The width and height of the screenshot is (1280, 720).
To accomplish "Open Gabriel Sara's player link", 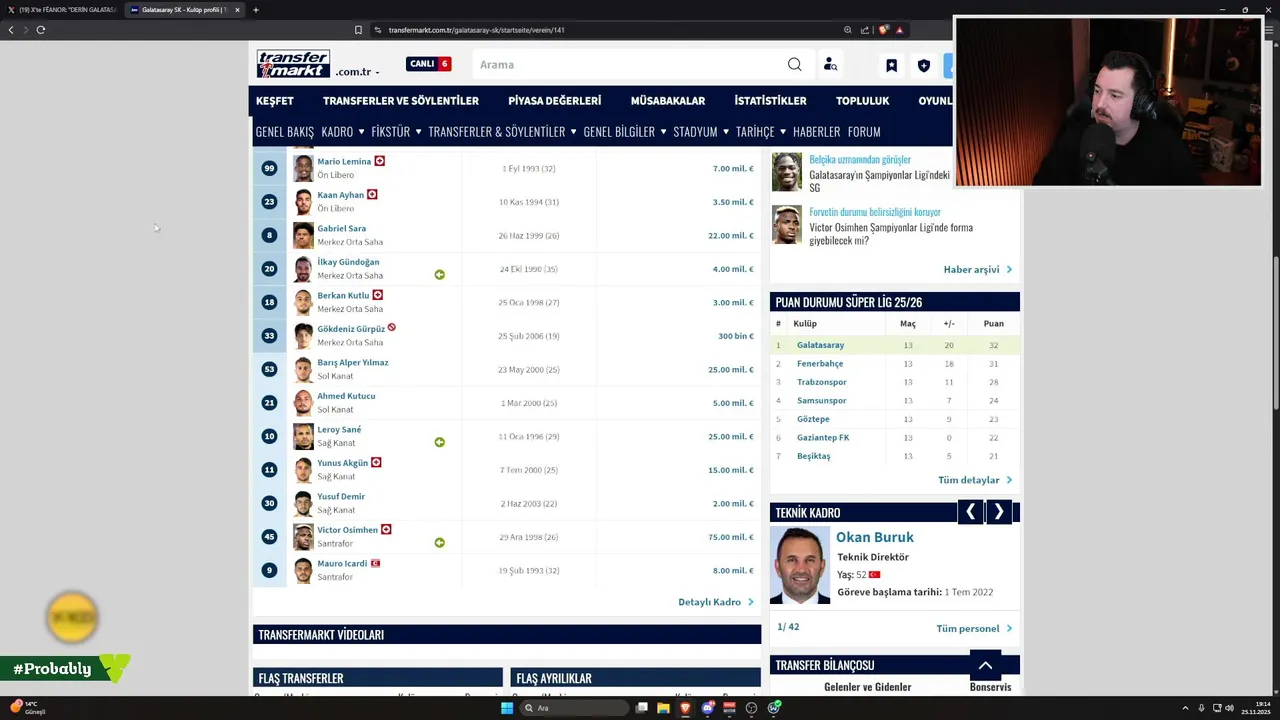I will (342, 228).
